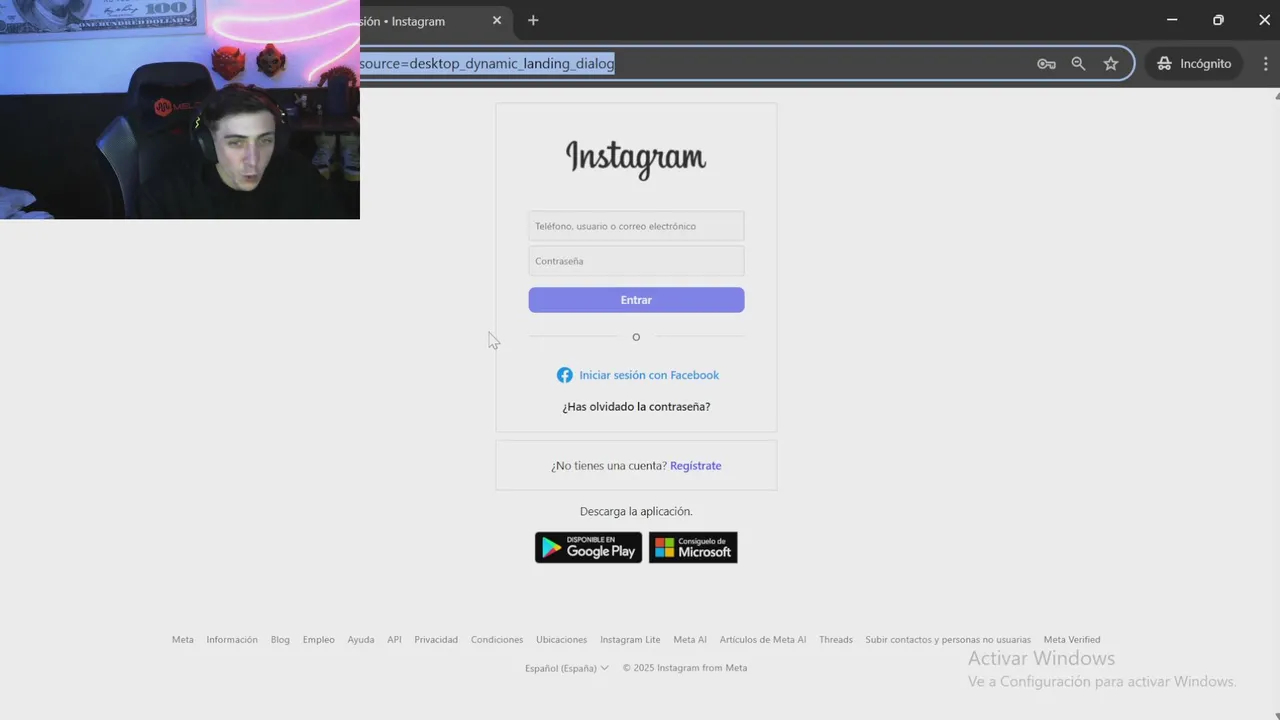Open the Chrome three-dot menu

1265,63
